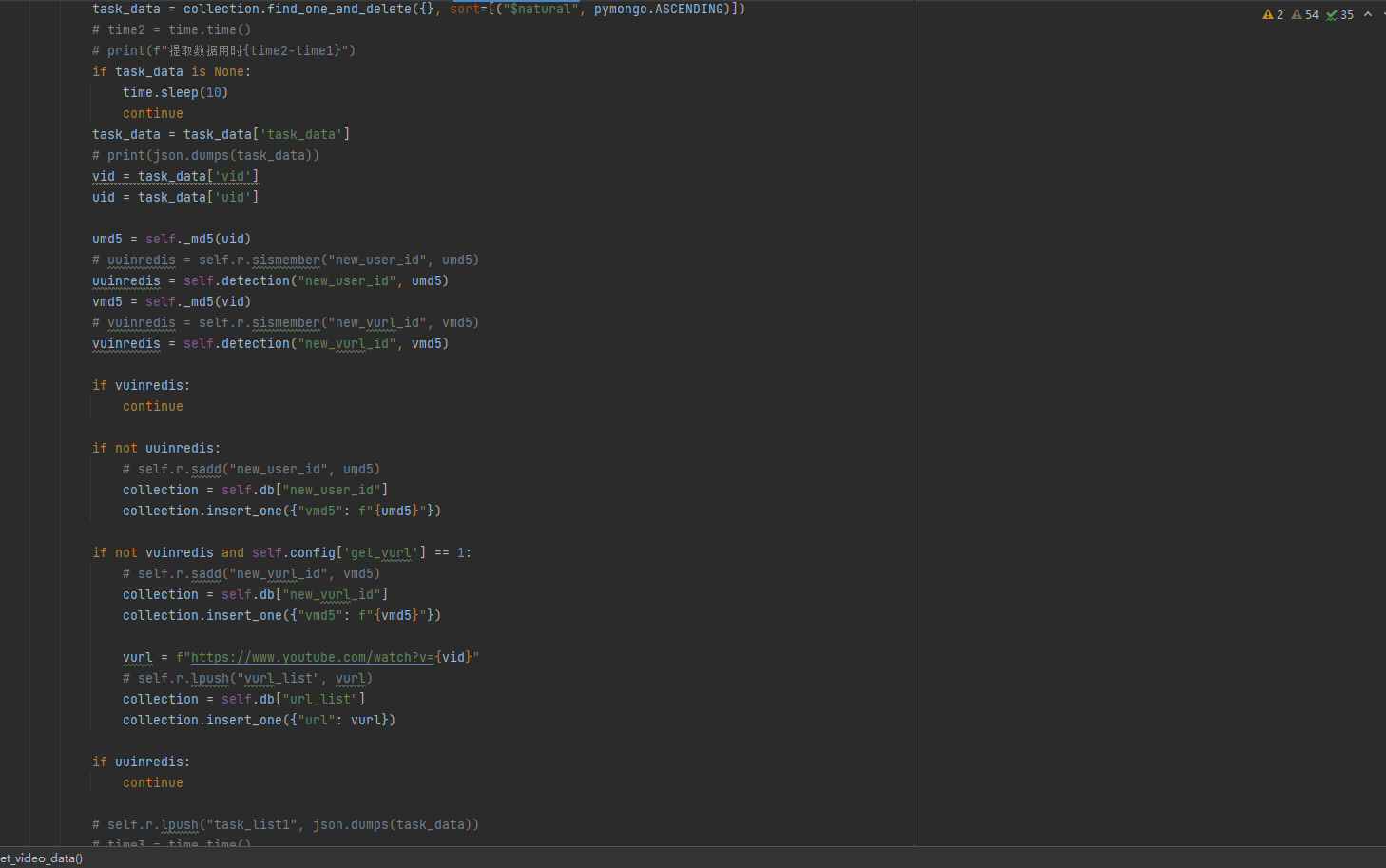
Task: Click '# self.r.sadd("new_vurl_id", vmd5)' comment
Action: 251,573
